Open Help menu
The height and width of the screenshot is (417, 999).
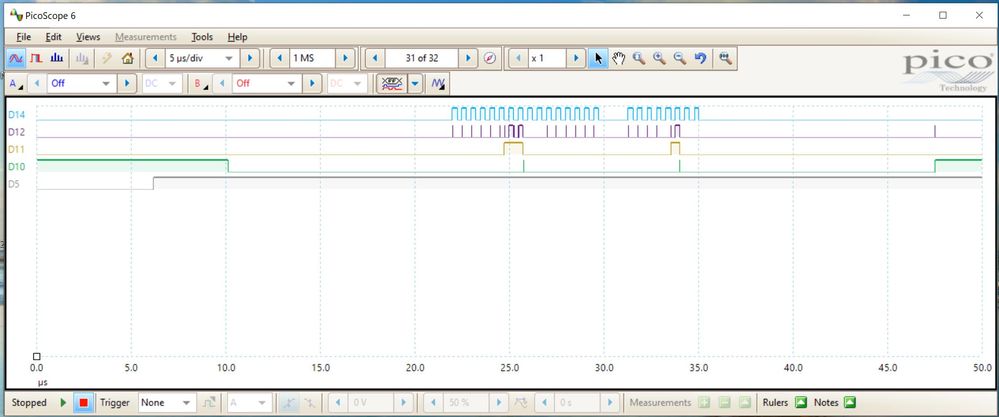(238, 37)
